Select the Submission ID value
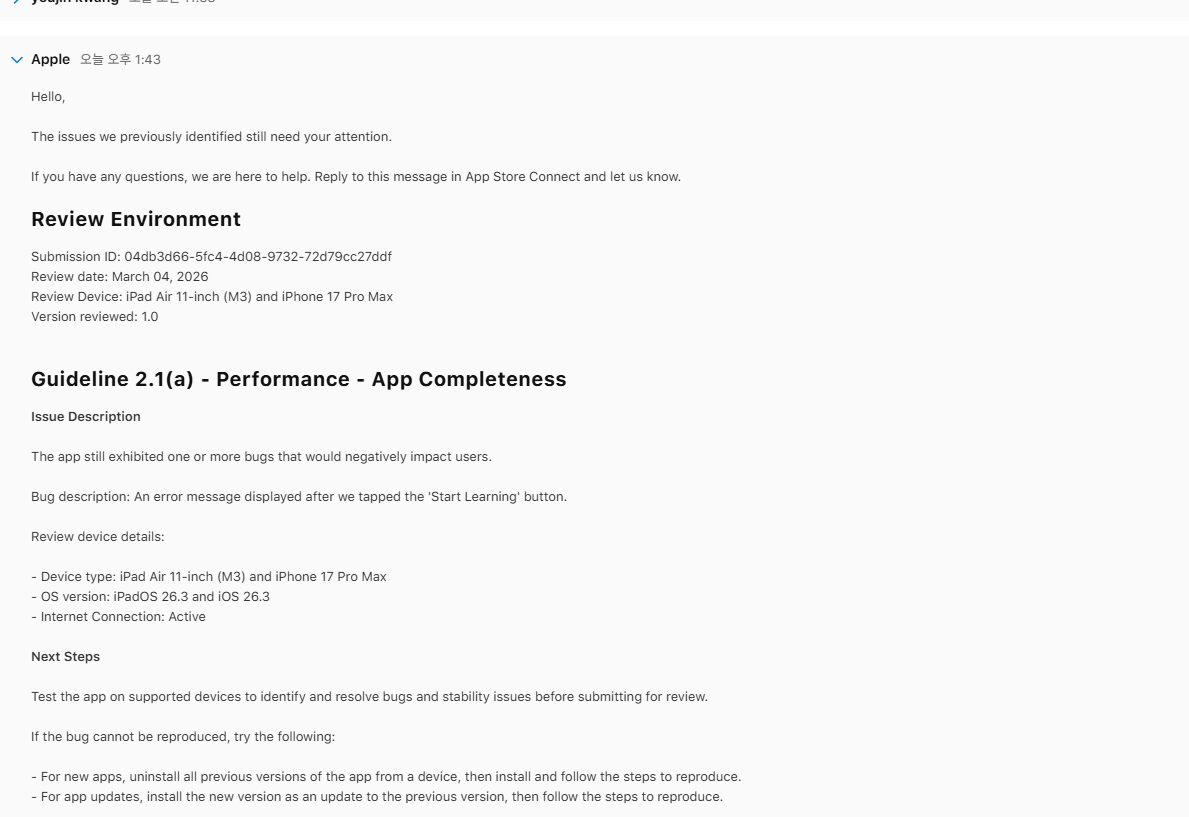 [x=211, y=256]
